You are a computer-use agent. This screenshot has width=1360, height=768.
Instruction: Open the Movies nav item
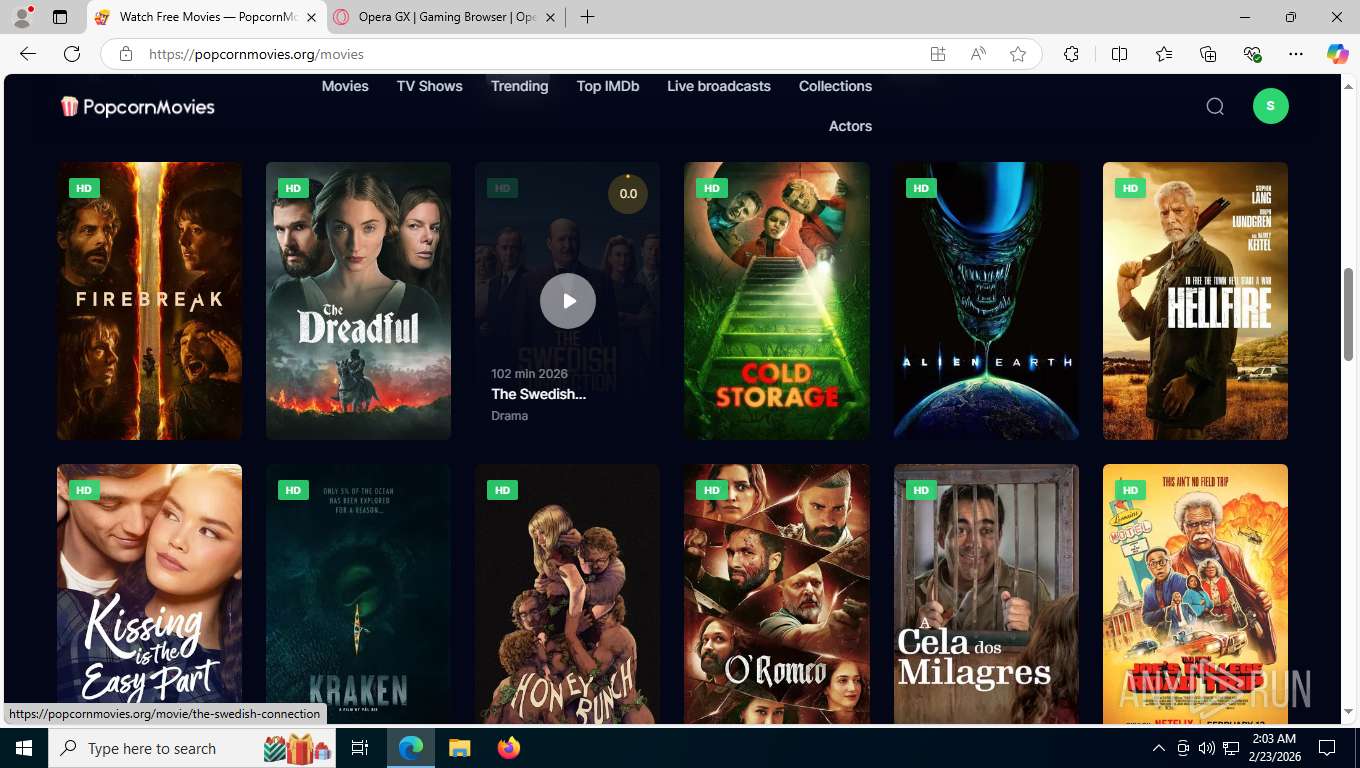[x=345, y=86]
